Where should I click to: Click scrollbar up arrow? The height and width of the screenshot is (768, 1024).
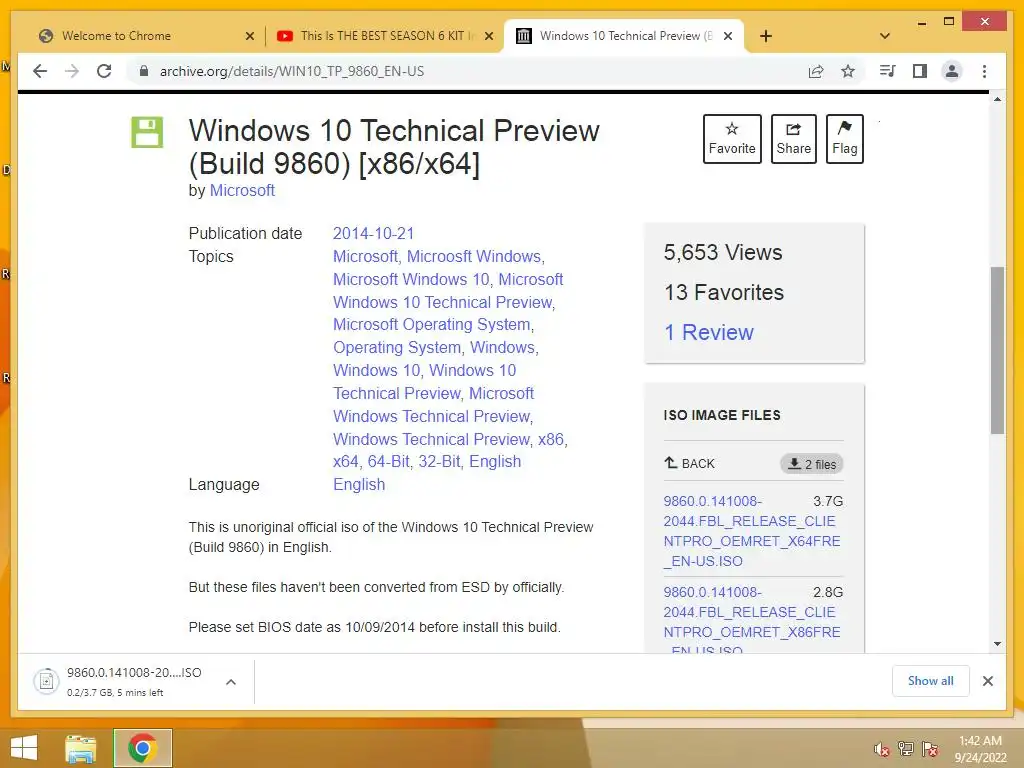(x=997, y=100)
